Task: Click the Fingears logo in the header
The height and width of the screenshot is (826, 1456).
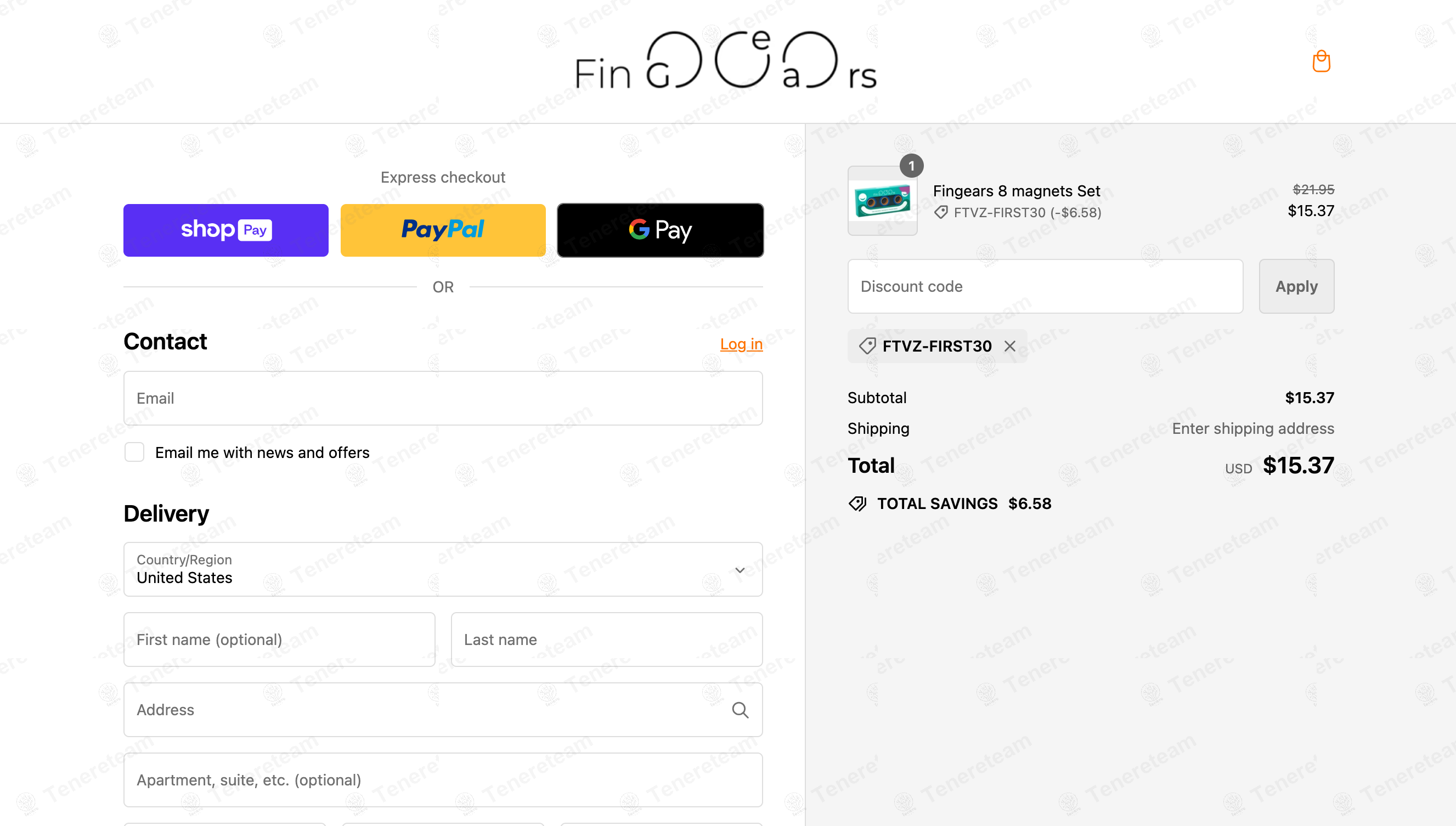Action: (726, 61)
